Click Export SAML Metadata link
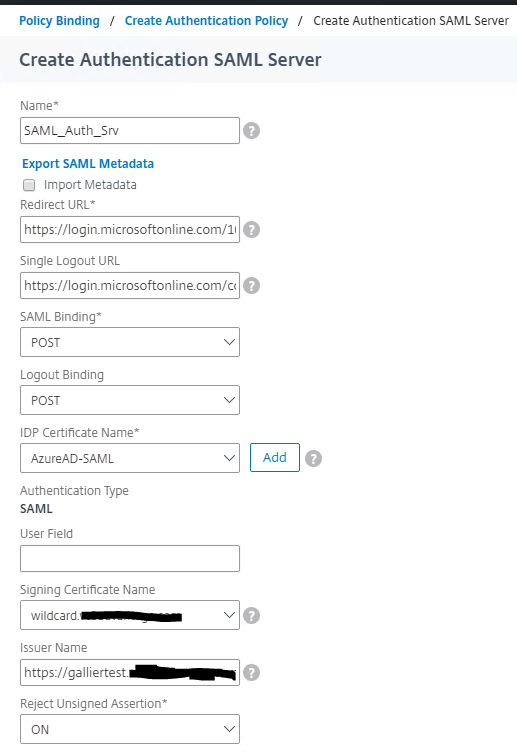 coord(88,163)
